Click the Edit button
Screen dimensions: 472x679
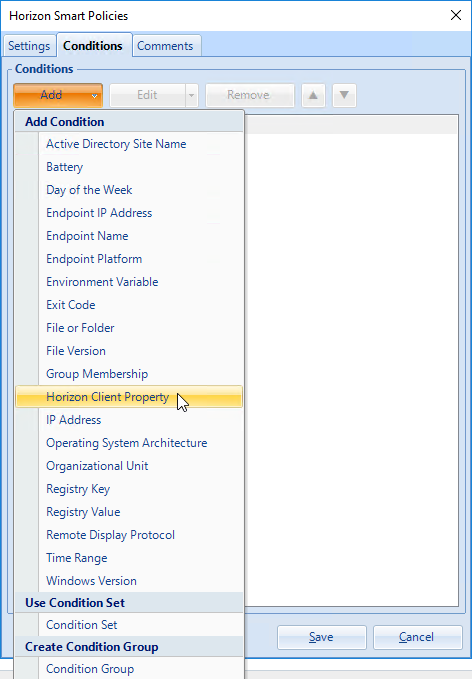tap(147, 95)
